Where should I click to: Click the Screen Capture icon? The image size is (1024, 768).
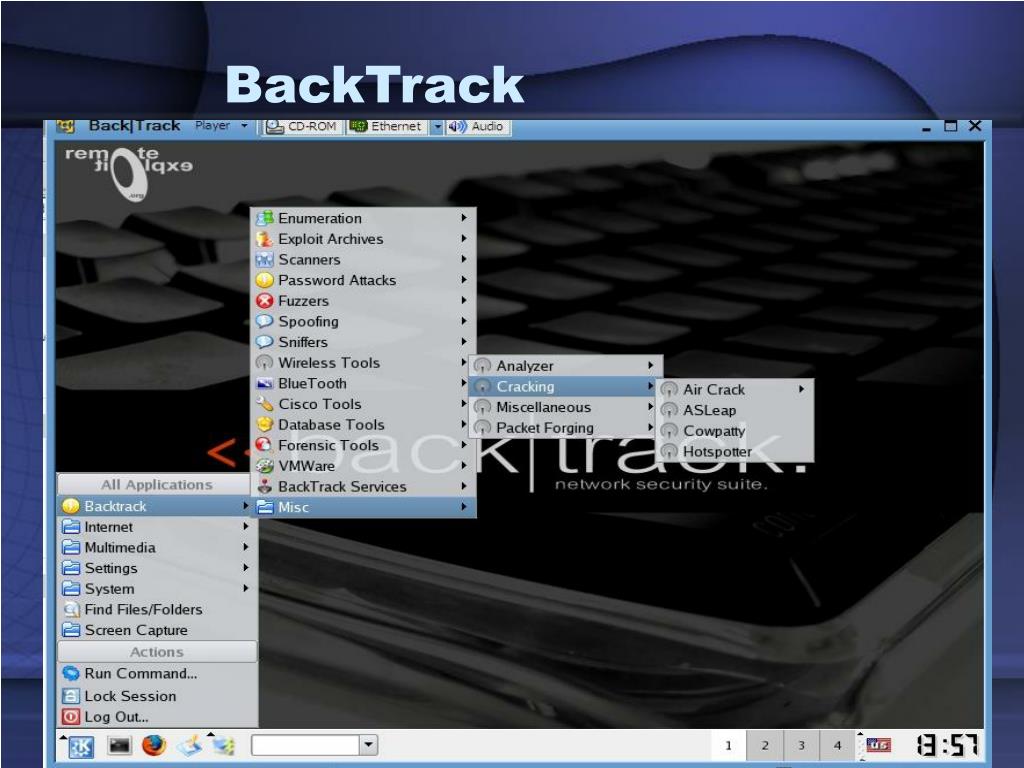click(x=71, y=630)
